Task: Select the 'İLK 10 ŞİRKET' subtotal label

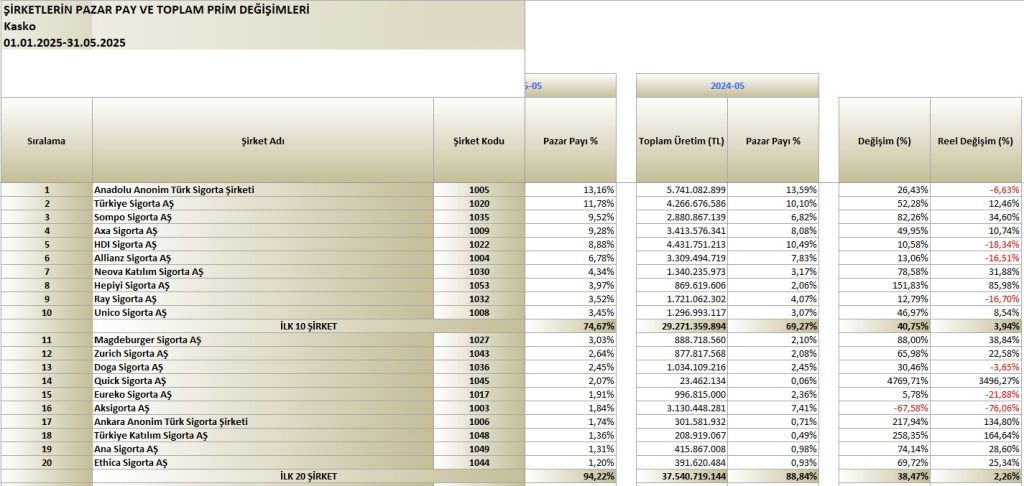Action: pos(308,327)
